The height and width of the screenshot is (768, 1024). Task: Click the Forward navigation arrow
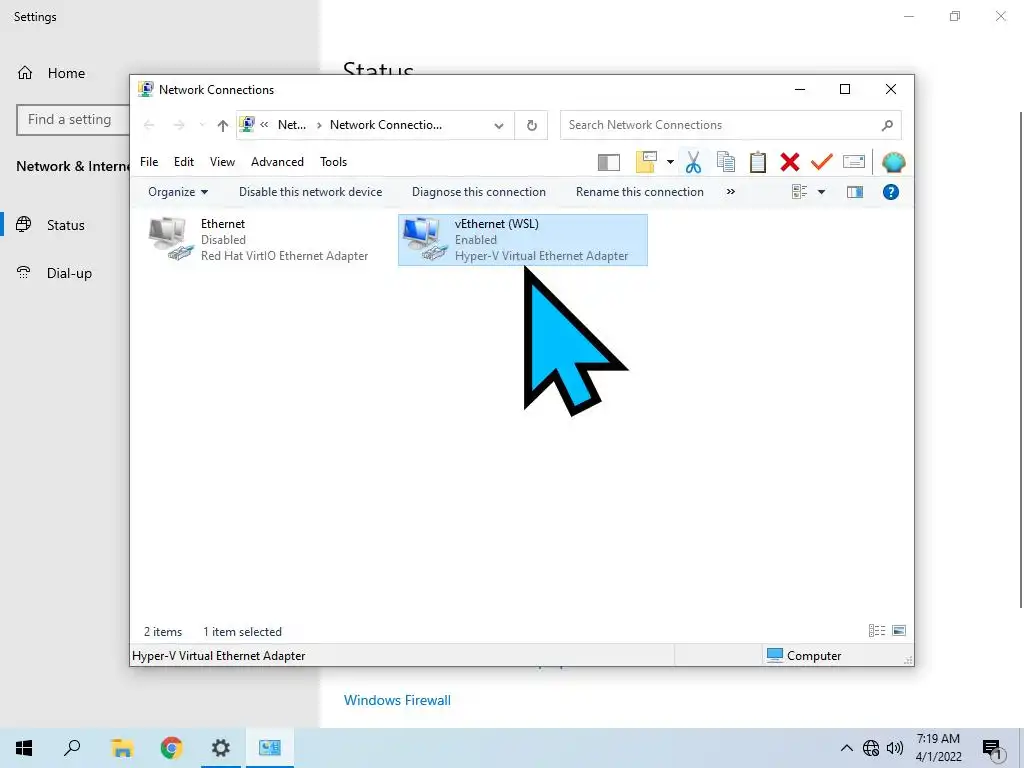point(179,125)
